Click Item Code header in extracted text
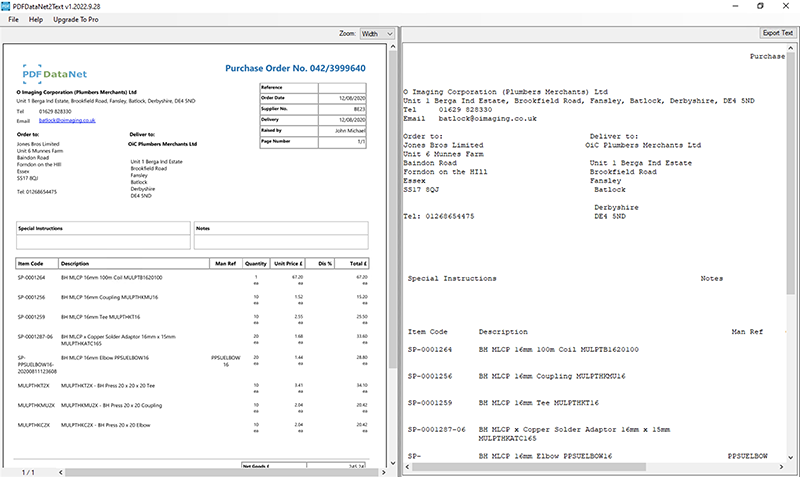800x477 pixels. pos(428,332)
